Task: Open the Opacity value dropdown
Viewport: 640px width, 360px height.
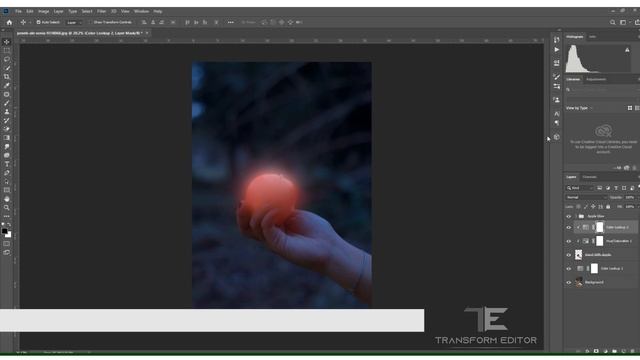Action: pos(638,198)
